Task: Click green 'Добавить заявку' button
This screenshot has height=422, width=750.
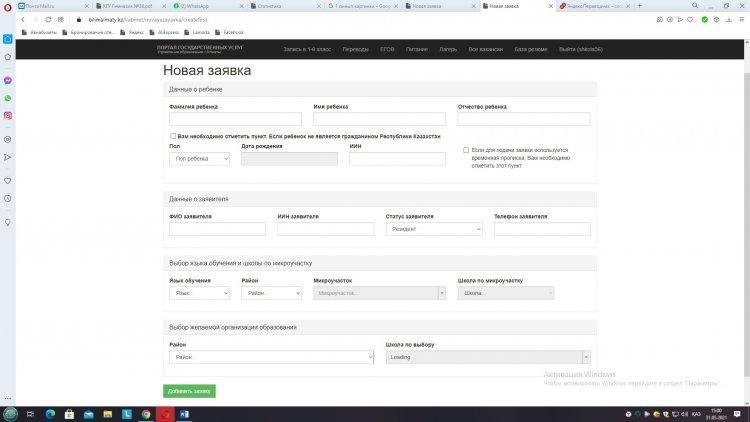Action: pos(189,391)
